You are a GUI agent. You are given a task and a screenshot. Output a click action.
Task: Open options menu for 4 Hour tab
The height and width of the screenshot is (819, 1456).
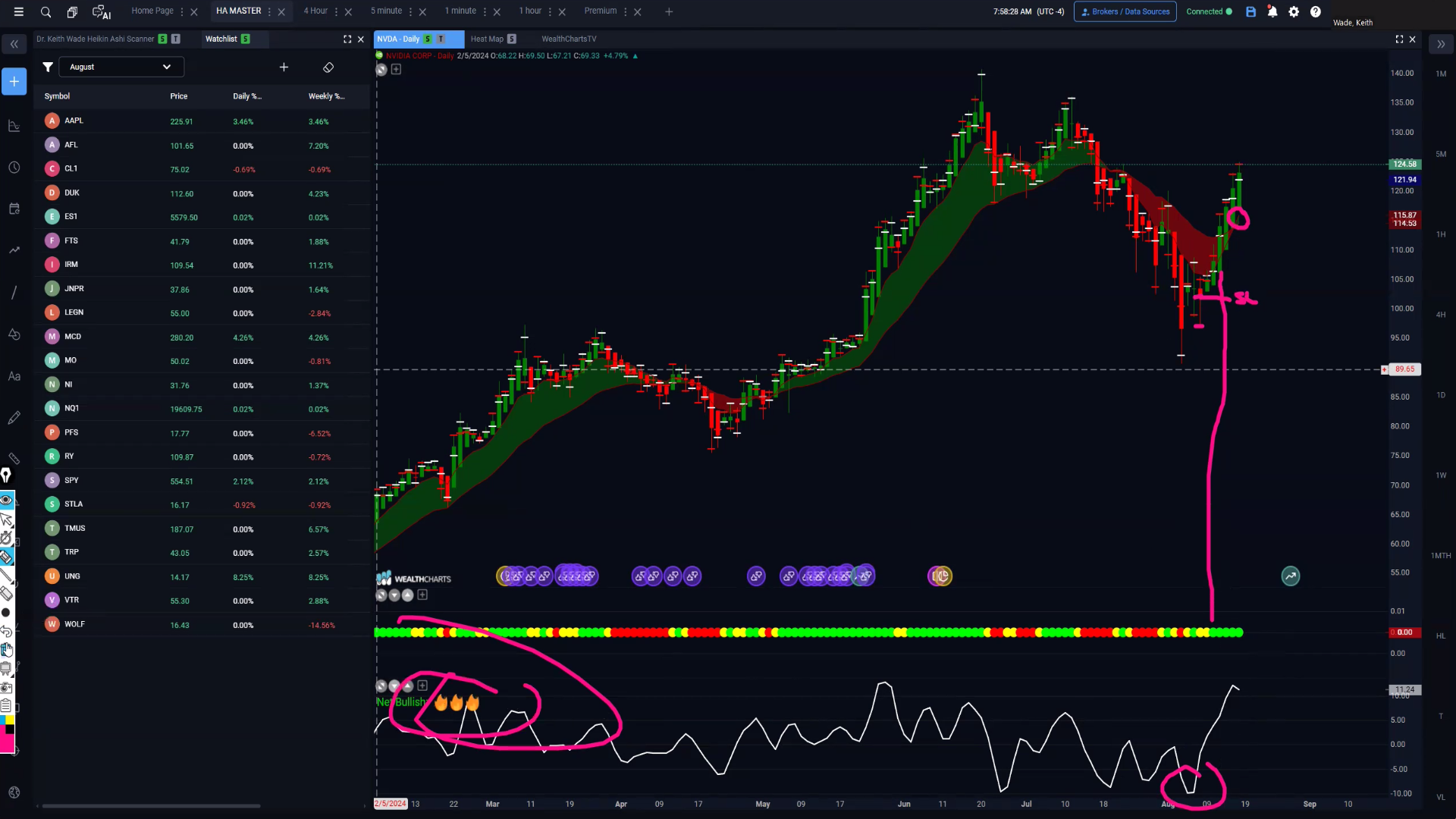(336, 11)
